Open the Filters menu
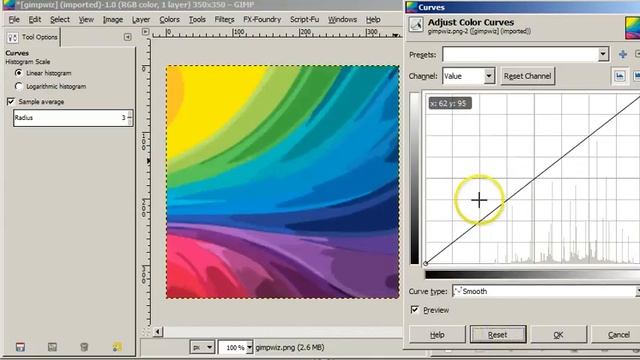The height and width of the screenshot is (360, 640). pyautogui.click(x=224, y=20)
